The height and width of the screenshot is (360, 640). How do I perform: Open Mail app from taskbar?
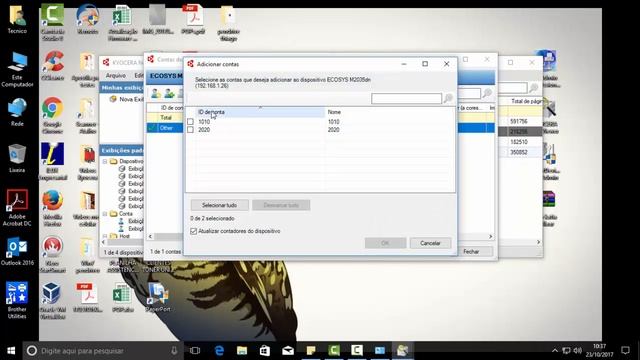(288, 351)
